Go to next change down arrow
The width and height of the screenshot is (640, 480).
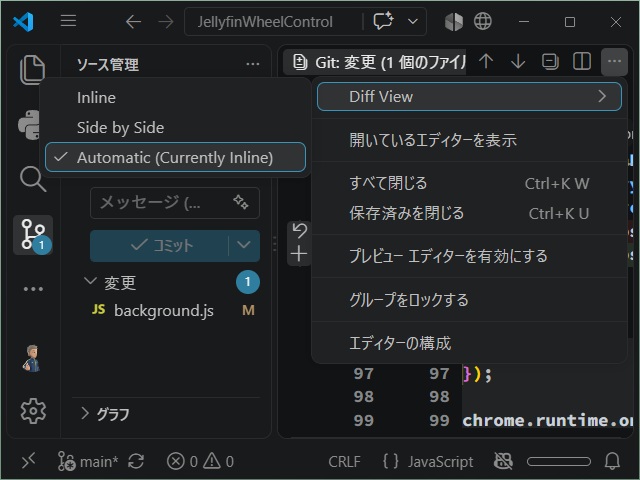point(518,62)
